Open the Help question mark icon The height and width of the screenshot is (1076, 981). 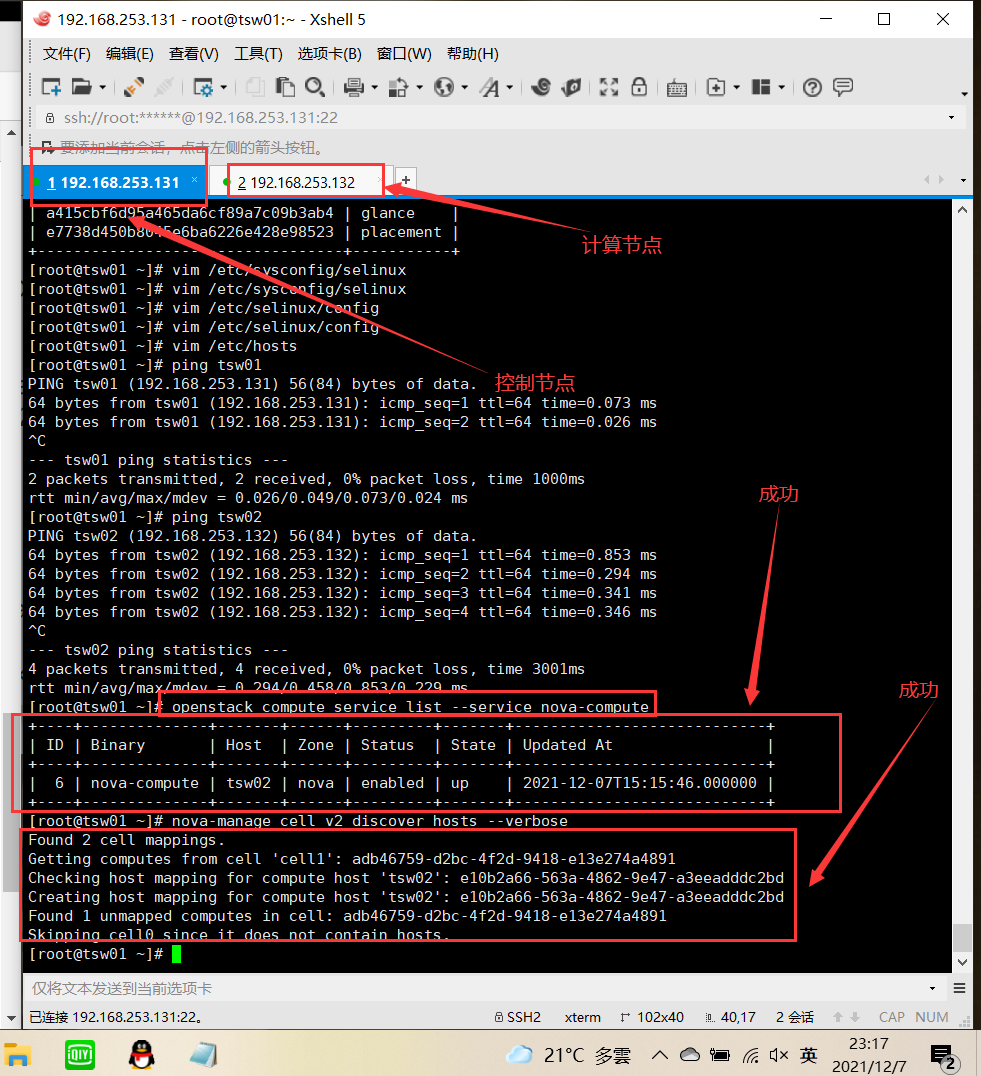tap(812, 87)
